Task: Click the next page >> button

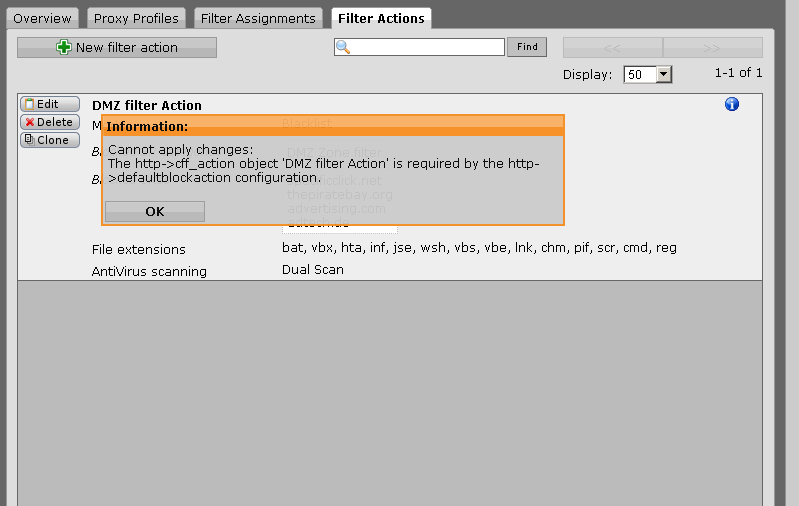Action: tap(712, 48)
